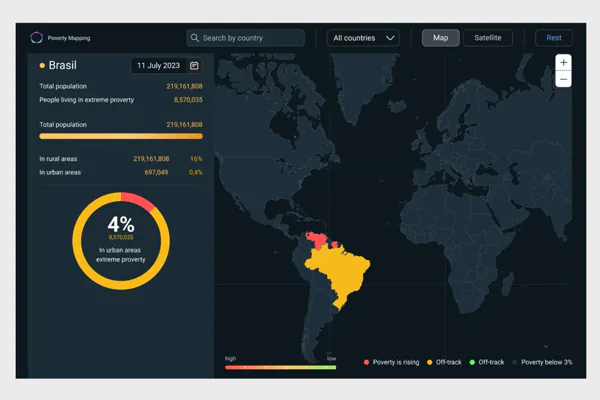Select red Venezuela region on map
Image resolution: width=600 pixels, height=400 pixels.
(318, 240)
